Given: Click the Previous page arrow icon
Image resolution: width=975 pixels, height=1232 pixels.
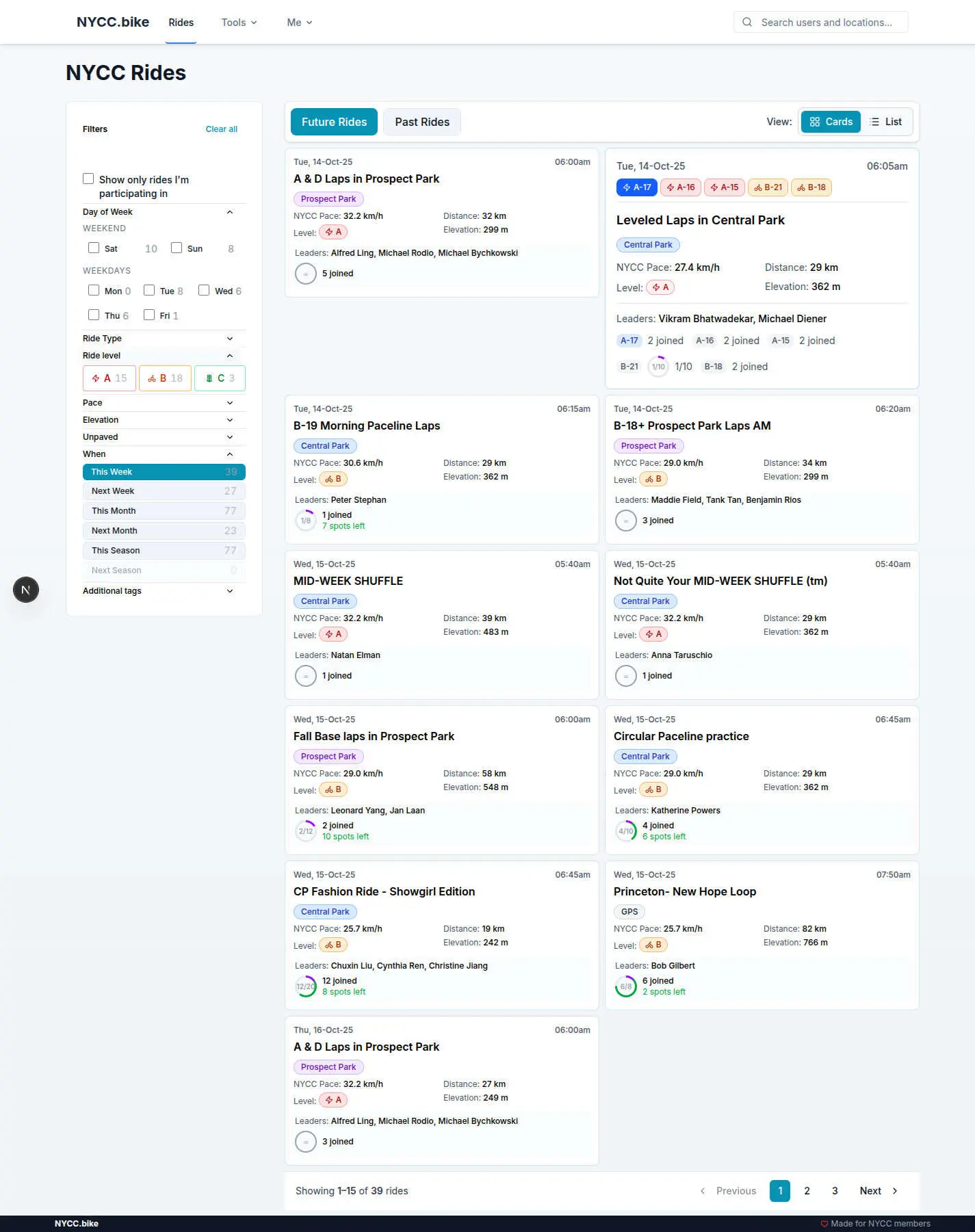Looking at the screenshot, I should [x=703, y=1191].
